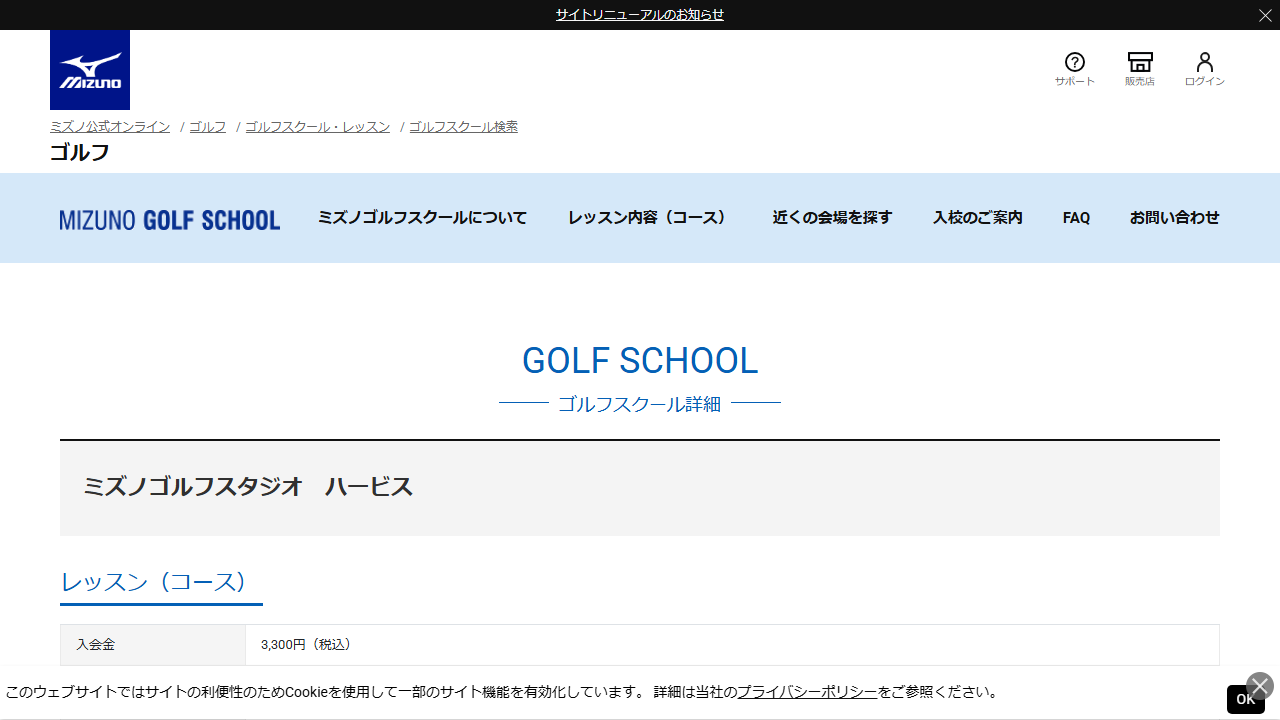Go to ゴルフスクール検索 breadcrumb
Image resolution: width=1280 pixels, height=720 pixels.
(x=464, y=127)
